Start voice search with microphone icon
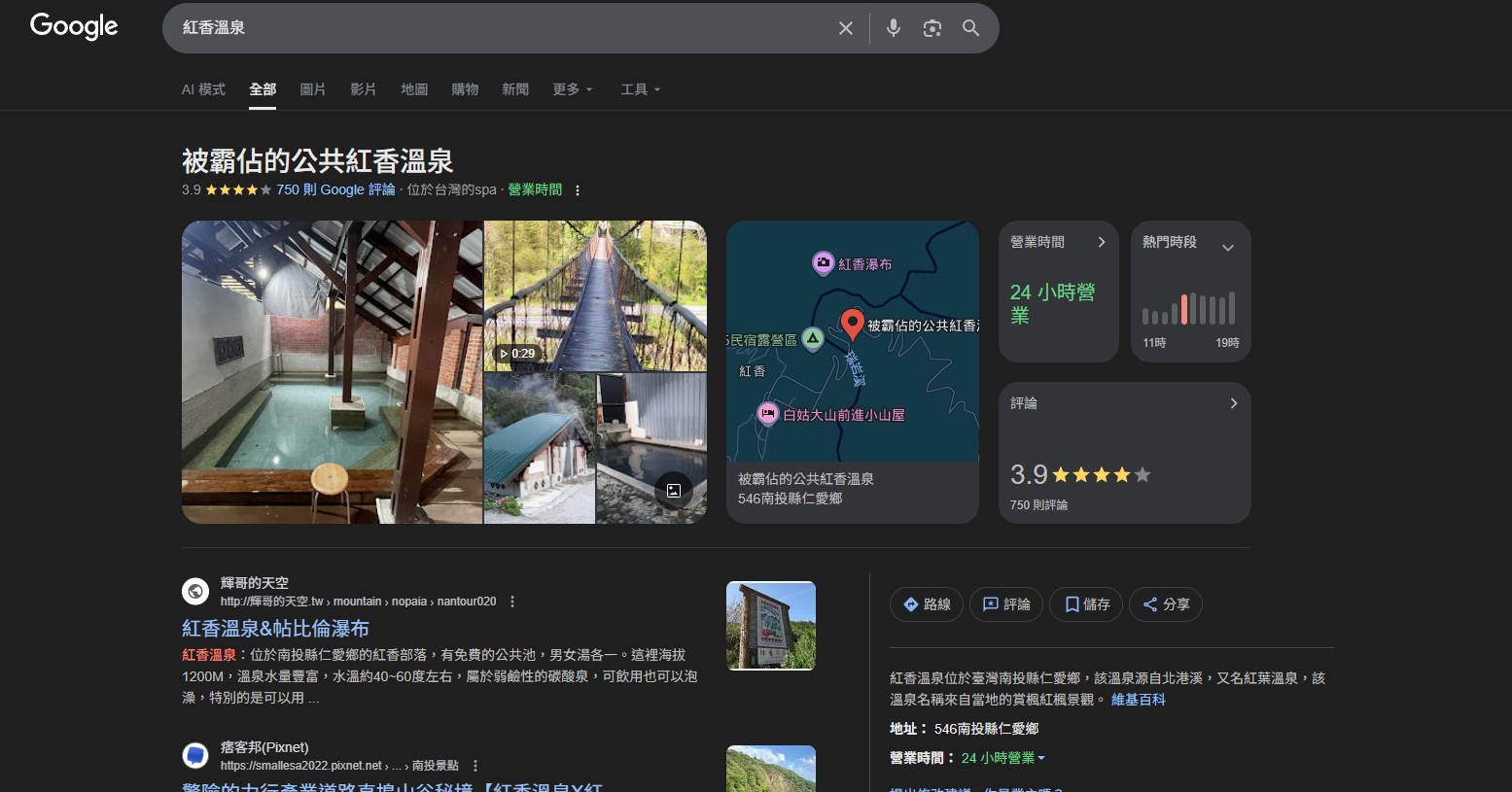Image resolution: width=1512 pixels, height=792 pixels. click(893, 28)
